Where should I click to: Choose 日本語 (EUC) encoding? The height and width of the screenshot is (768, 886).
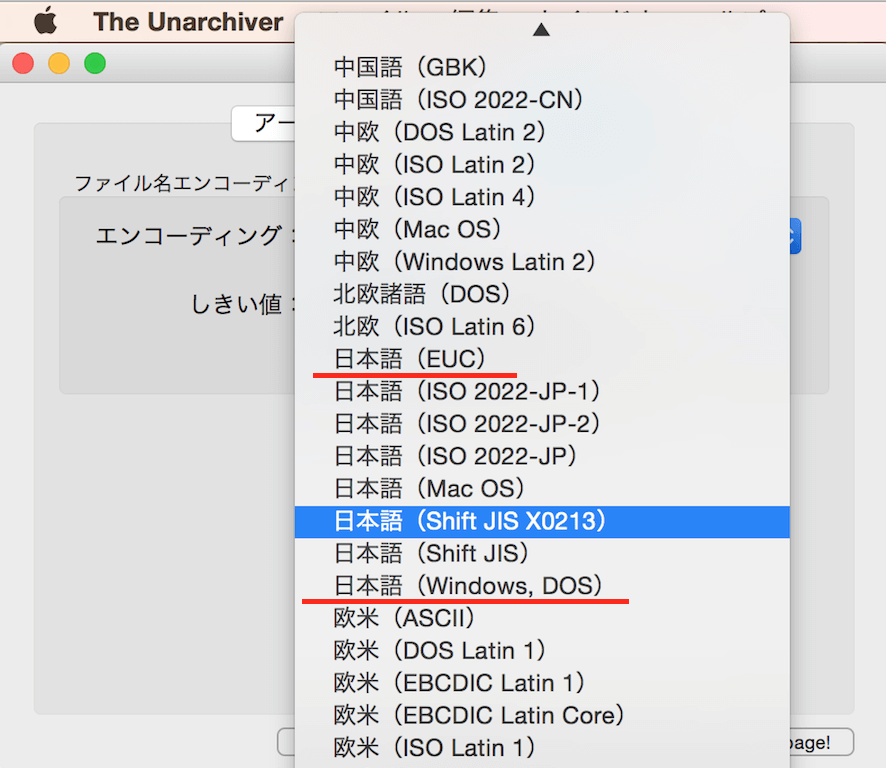pos(542,359)
